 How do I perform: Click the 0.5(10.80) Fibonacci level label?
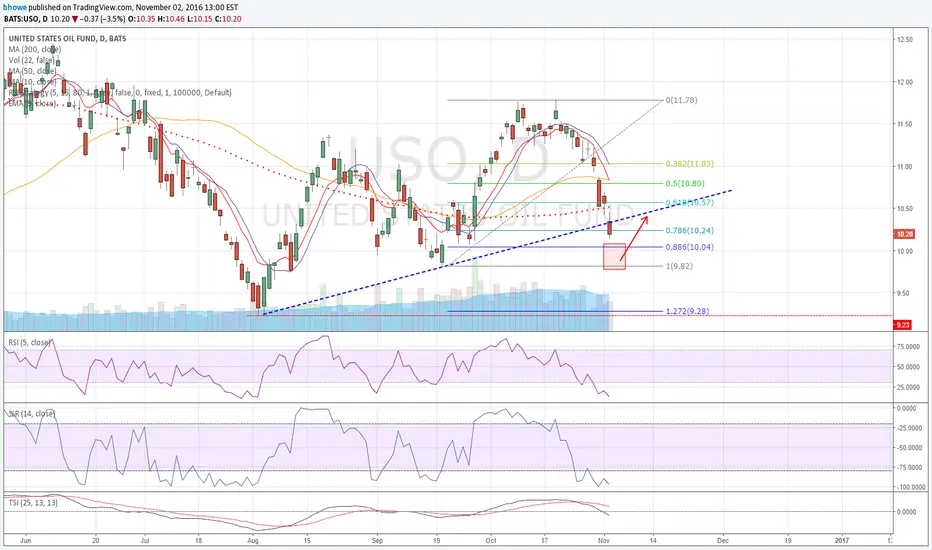coord(685,184)
